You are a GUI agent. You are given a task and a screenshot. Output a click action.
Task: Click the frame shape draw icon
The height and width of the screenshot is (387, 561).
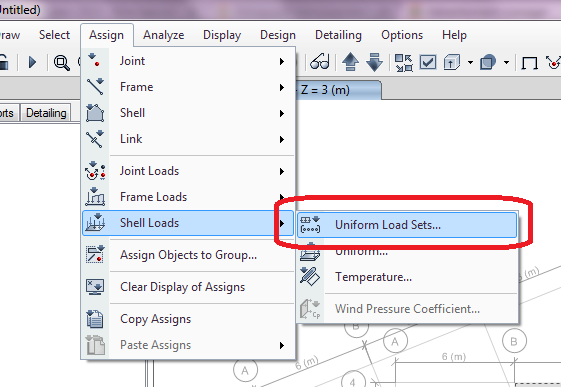529,63
